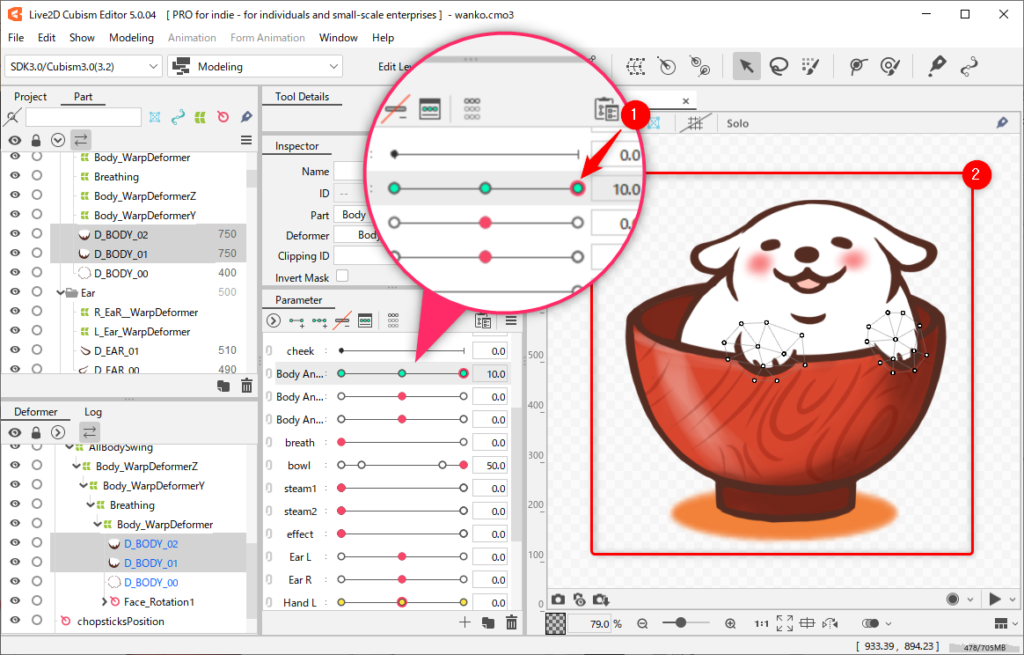The image size is (1024, 655).
Task: Click the mesh edit pen tool
Action: 936,67
